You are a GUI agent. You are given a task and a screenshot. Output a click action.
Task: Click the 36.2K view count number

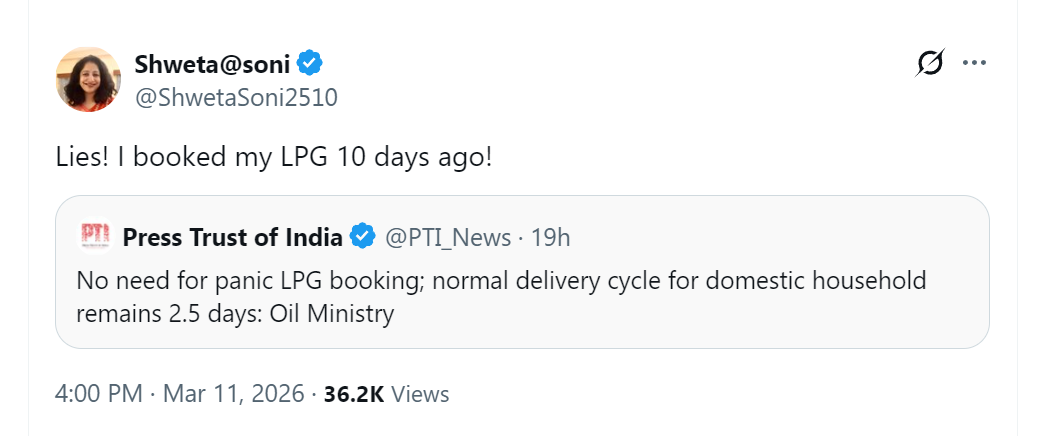(x=354, y=394)
